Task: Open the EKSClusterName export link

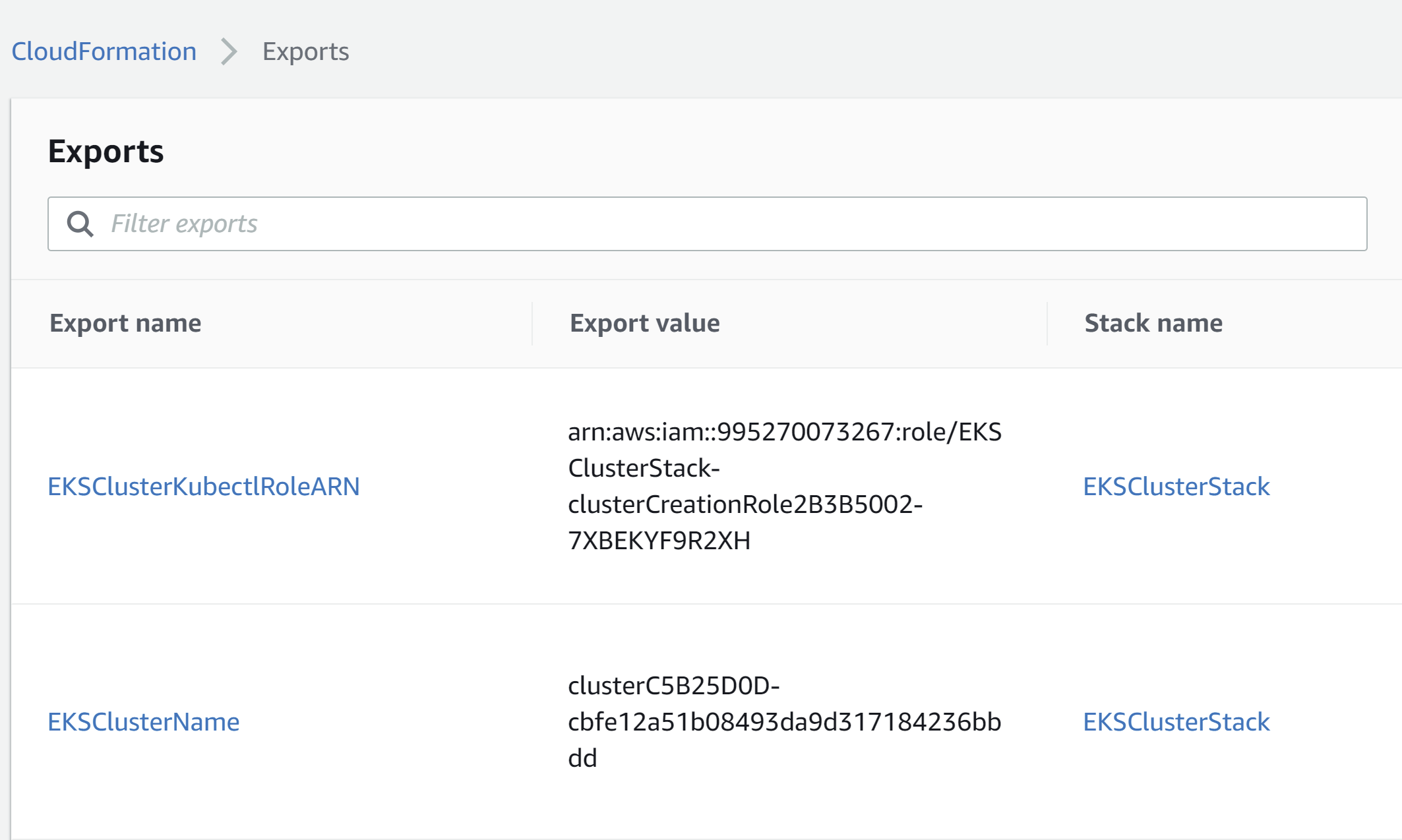Action: click(x=144, y=722)
